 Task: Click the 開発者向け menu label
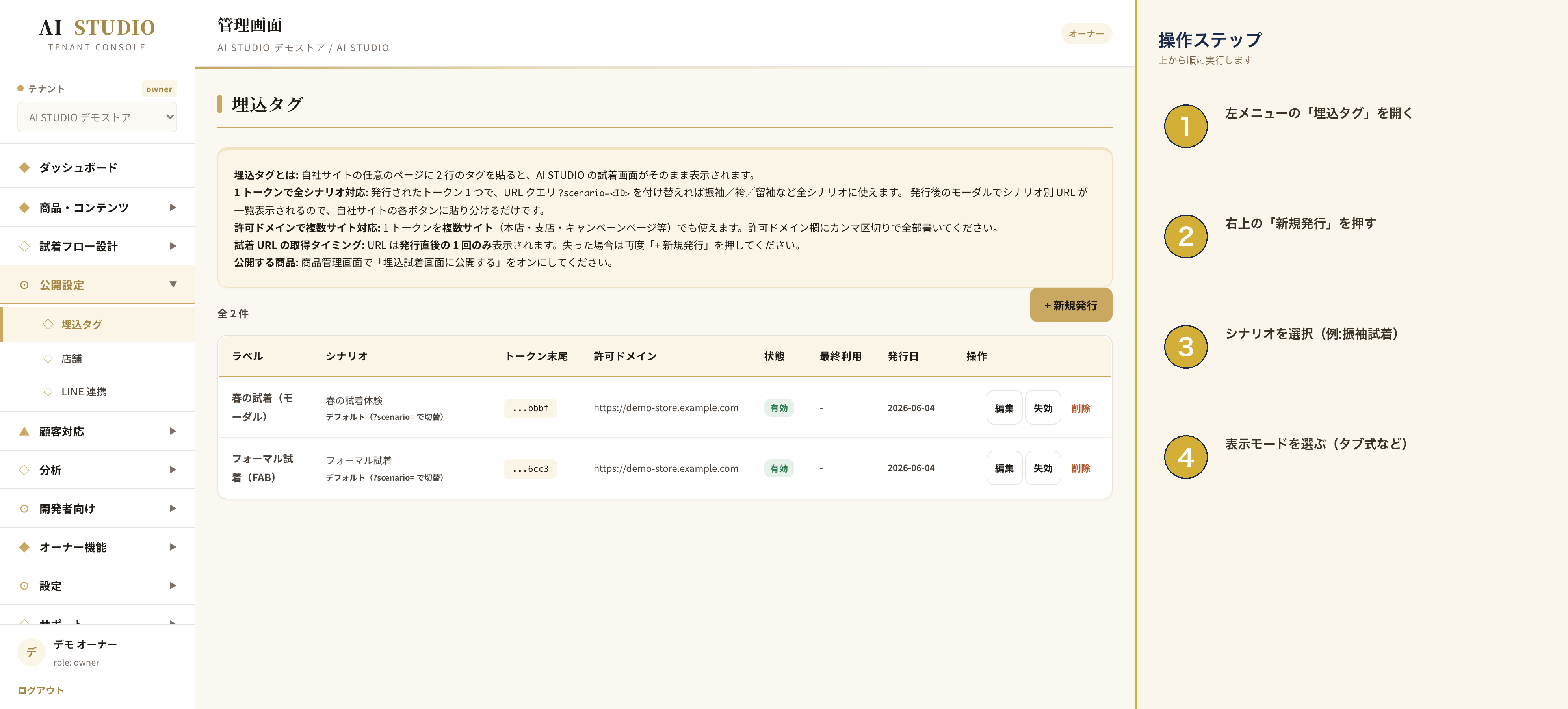[67, 509]
